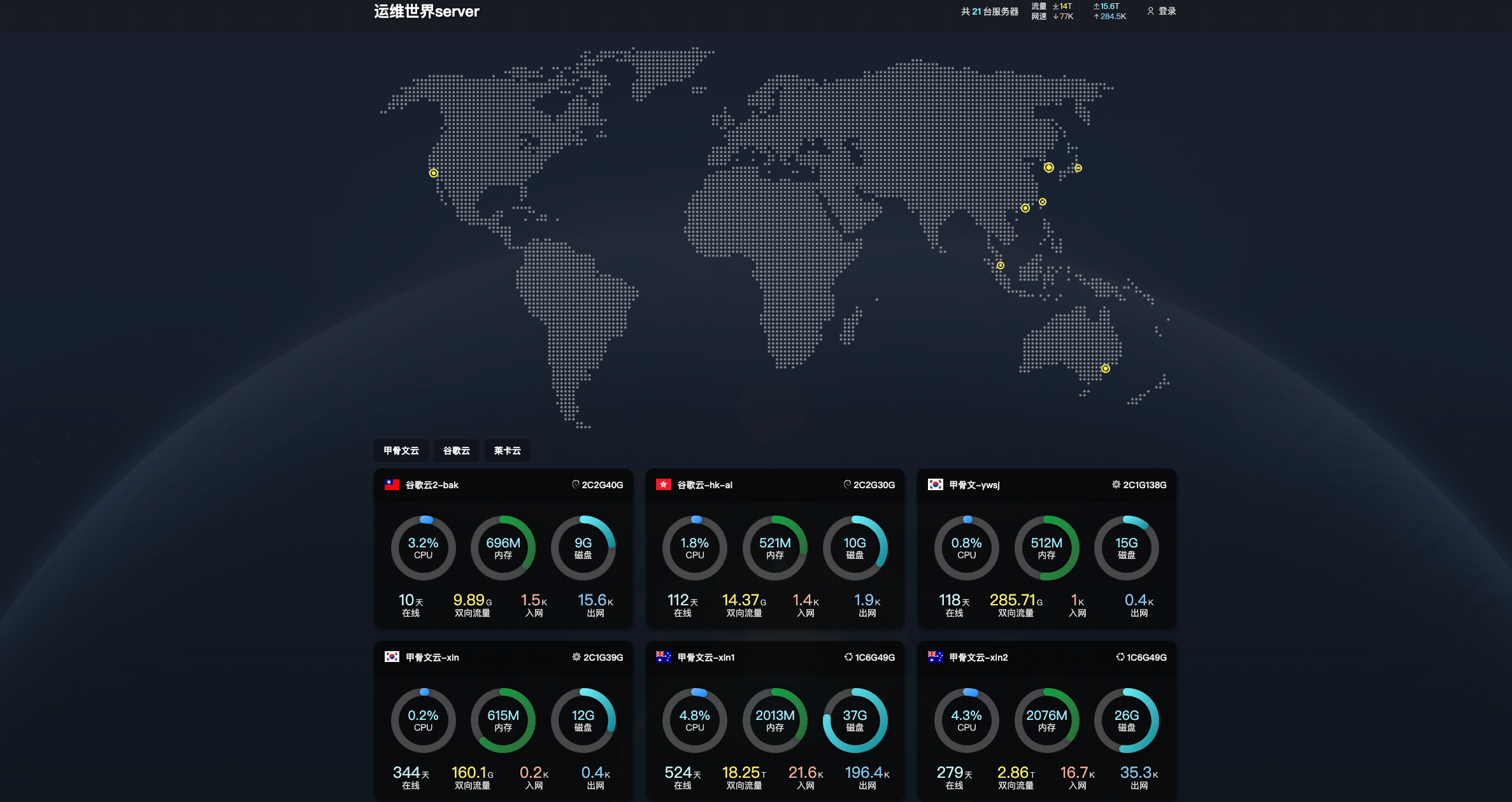Image resolution: width=1512 pixels, height=802 pixels.
Task: Click the Australia map marker
Action: (x=1105, y=369)
